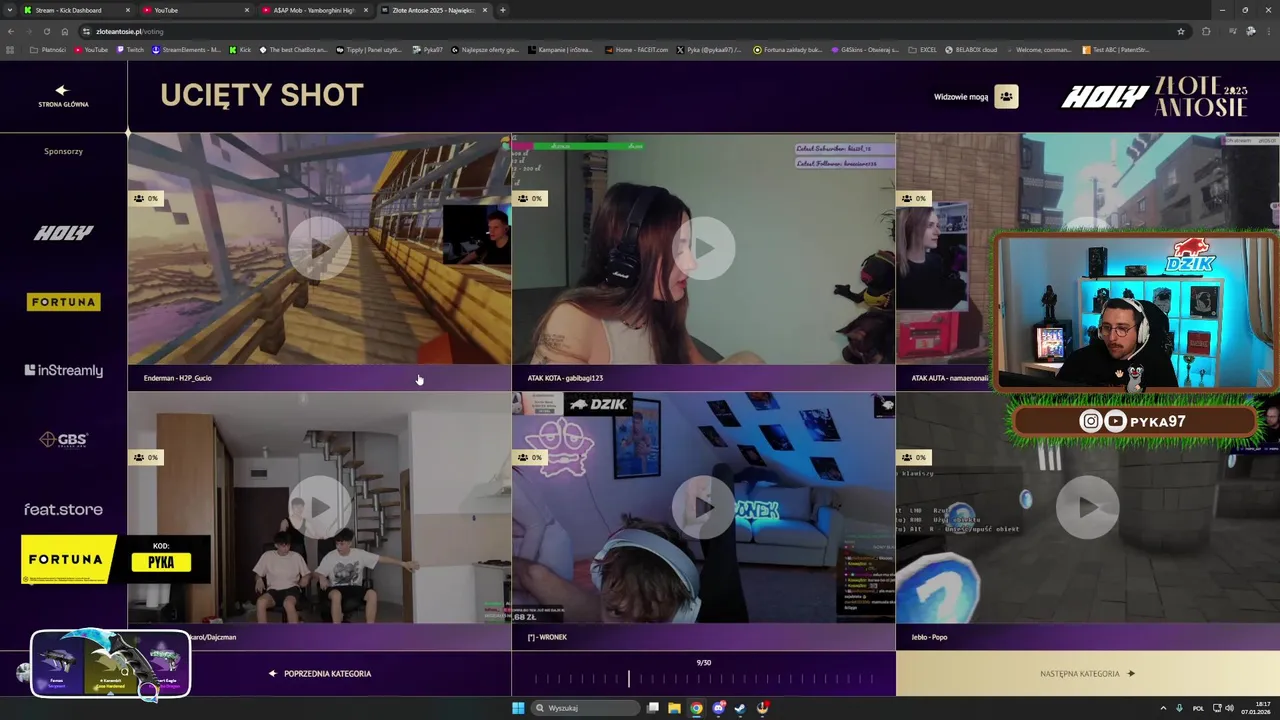
Task: Play the Karol/Dajczman clip
Action: 319,507
